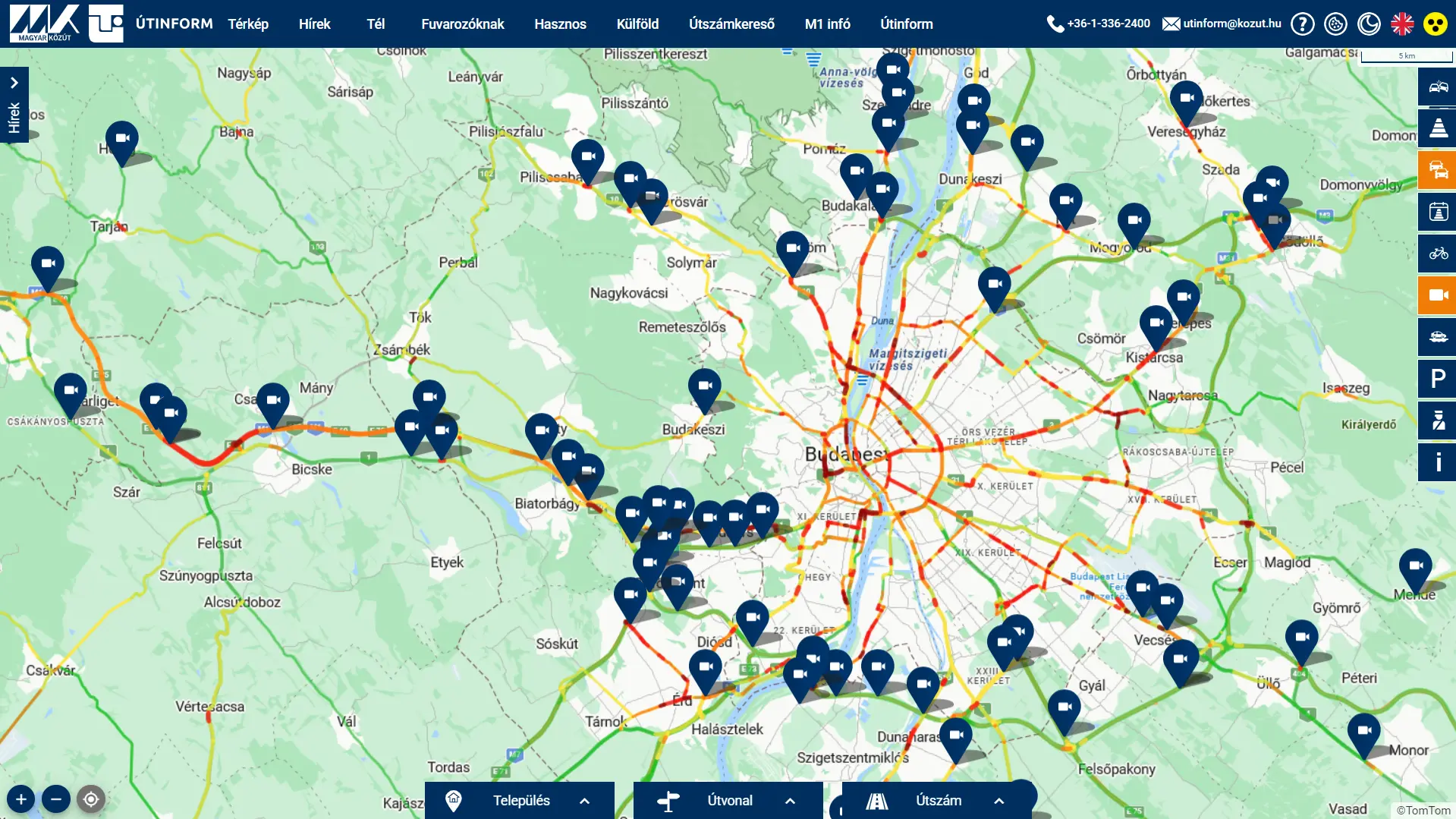
Task: Toggle the accidents layer in sidebar
Action: tap(1437, 87)
